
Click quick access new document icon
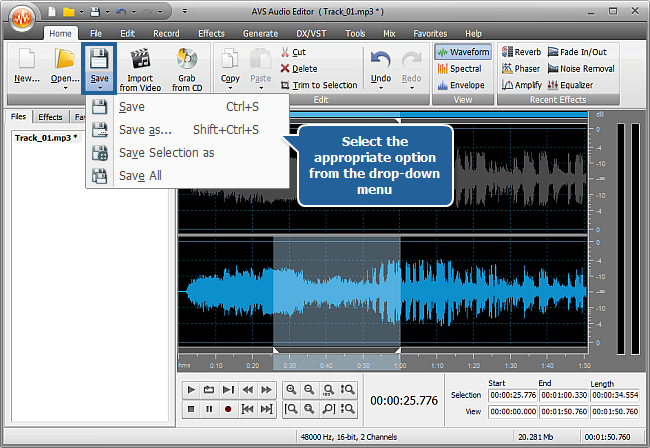coord(52,12)
